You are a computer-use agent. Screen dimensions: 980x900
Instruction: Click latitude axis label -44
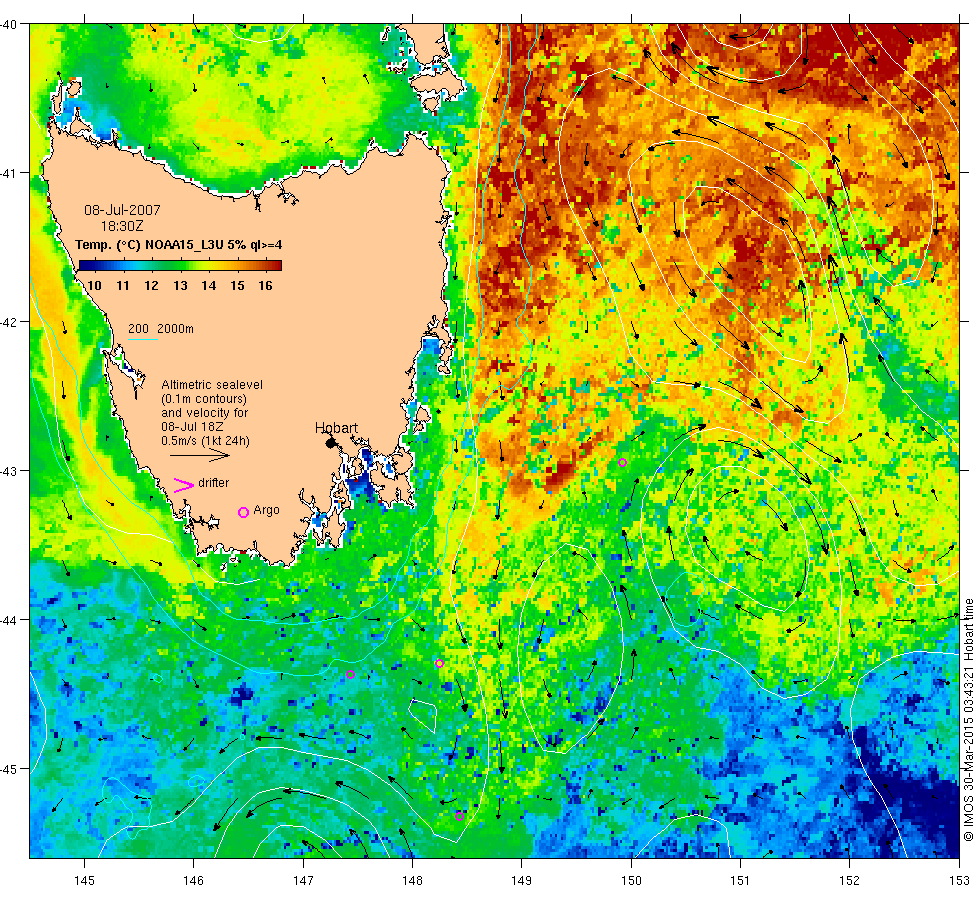click(x=8, y=620)
